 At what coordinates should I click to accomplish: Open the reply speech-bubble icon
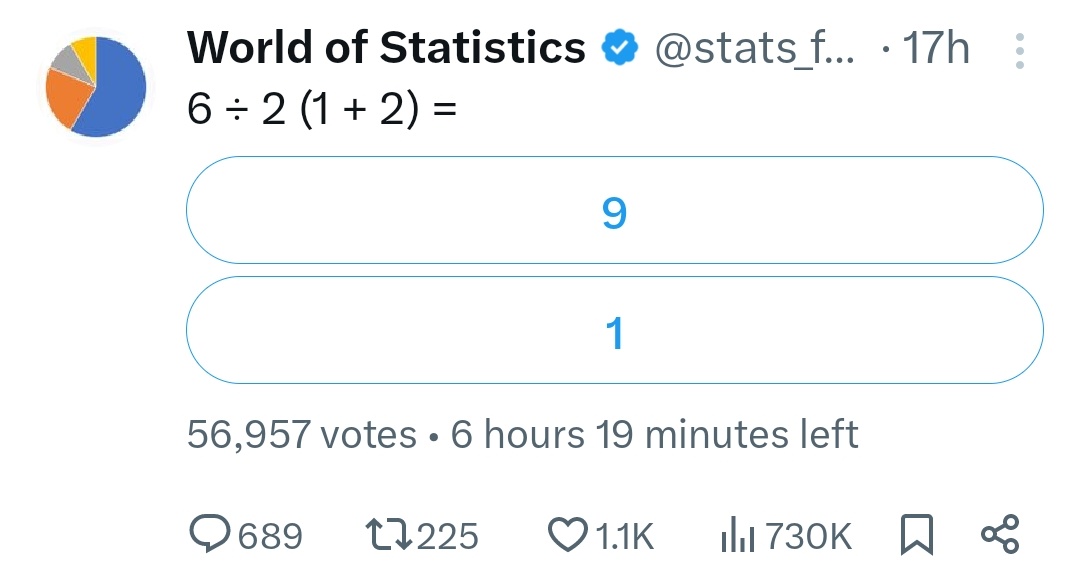pyautogui.click(x=210, y=536)
